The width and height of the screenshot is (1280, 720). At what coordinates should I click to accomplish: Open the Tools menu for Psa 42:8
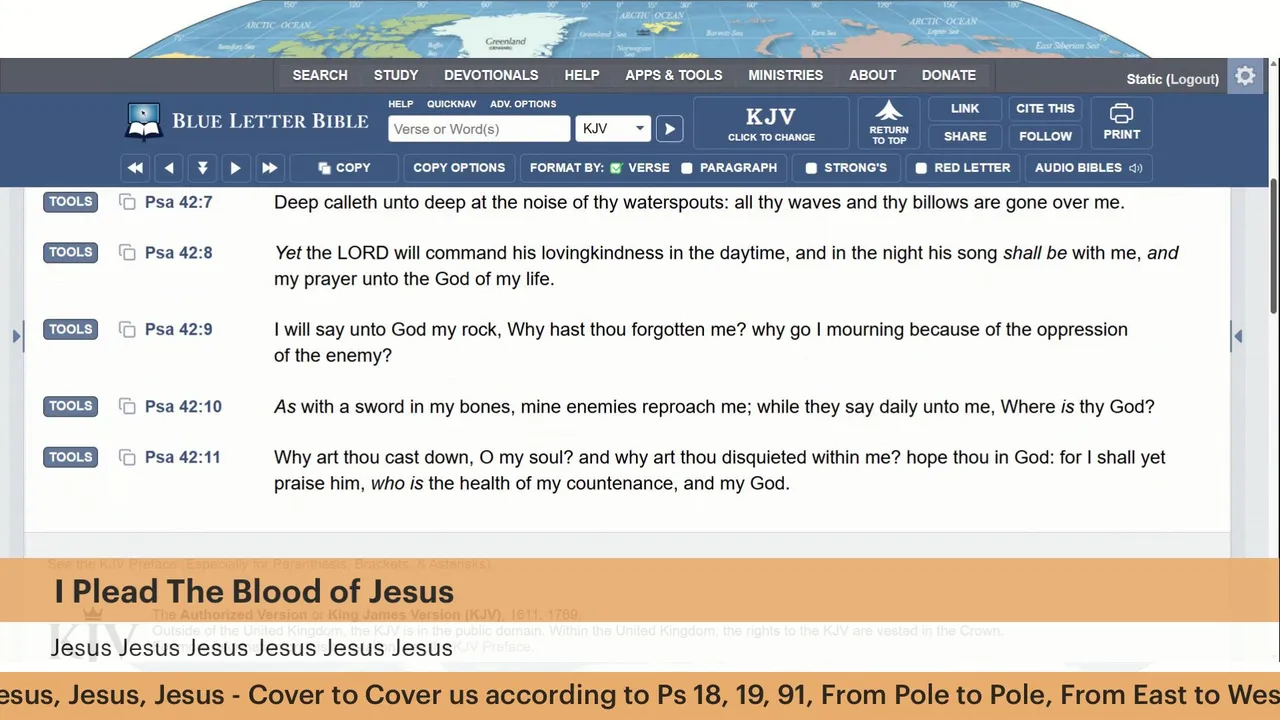[71, 253]
